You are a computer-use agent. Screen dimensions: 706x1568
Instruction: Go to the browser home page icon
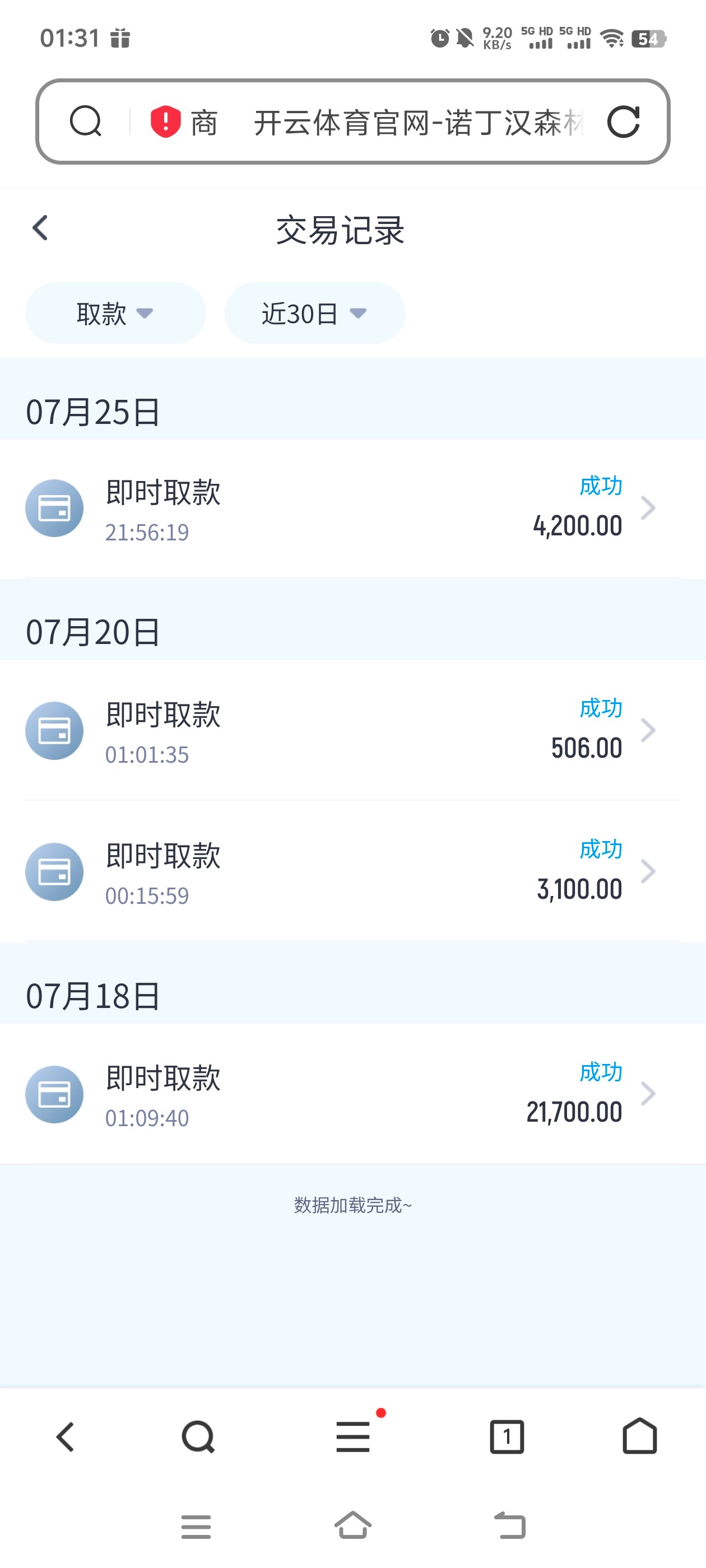[x=640, y=1436]
